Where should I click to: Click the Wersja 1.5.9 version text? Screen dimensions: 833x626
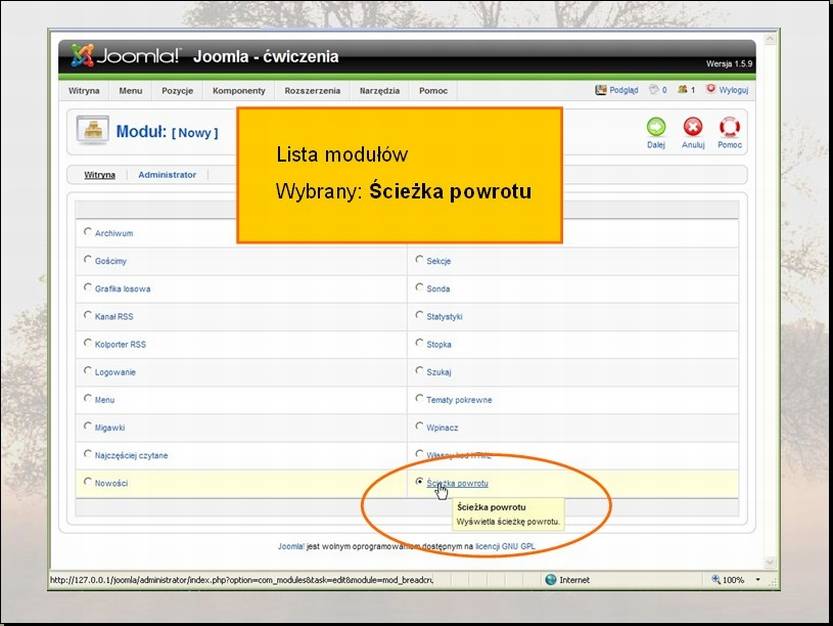pyautogui.click(x=729, y=64)
